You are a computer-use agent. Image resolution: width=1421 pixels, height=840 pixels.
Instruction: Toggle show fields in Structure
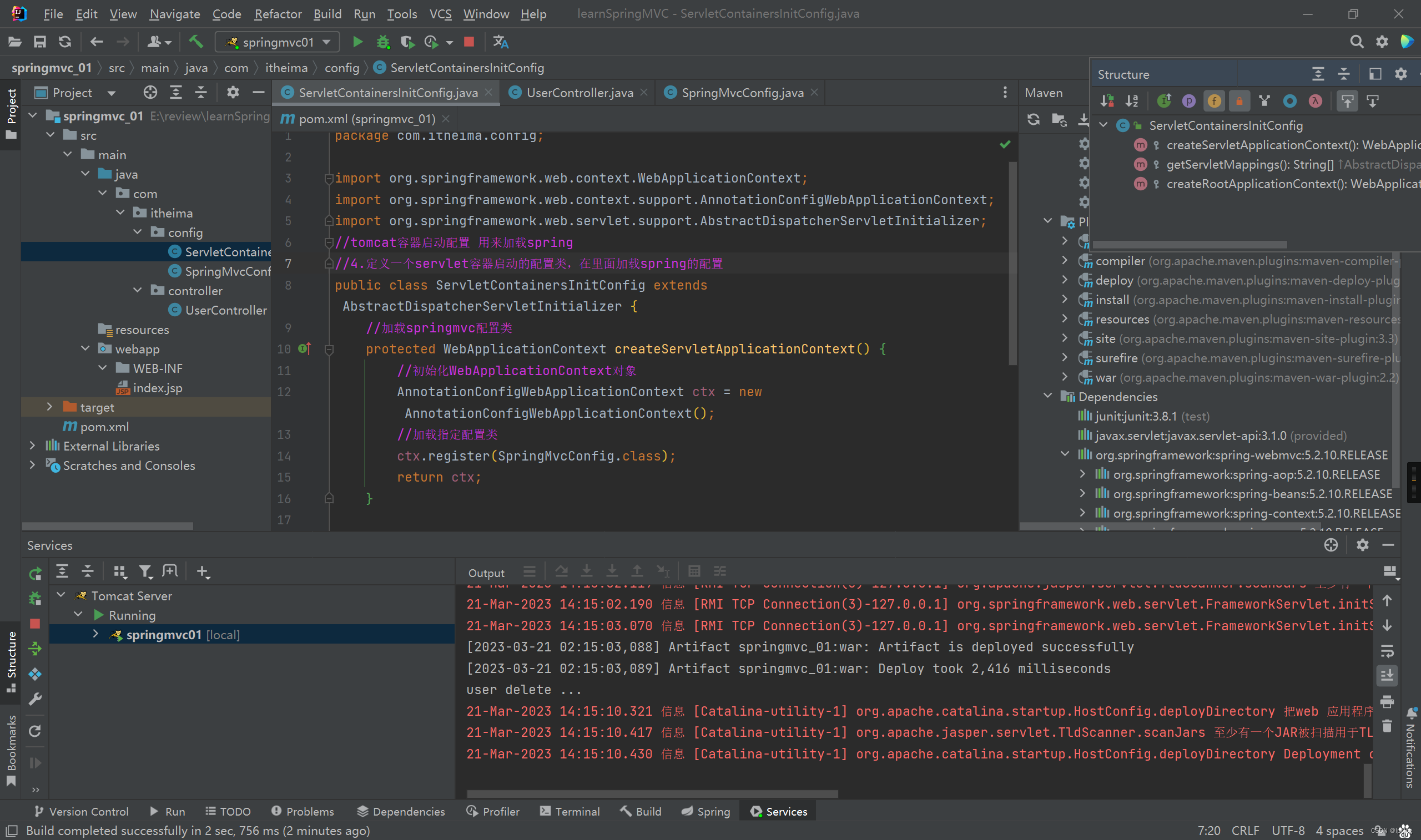[x=1214, y=102]
